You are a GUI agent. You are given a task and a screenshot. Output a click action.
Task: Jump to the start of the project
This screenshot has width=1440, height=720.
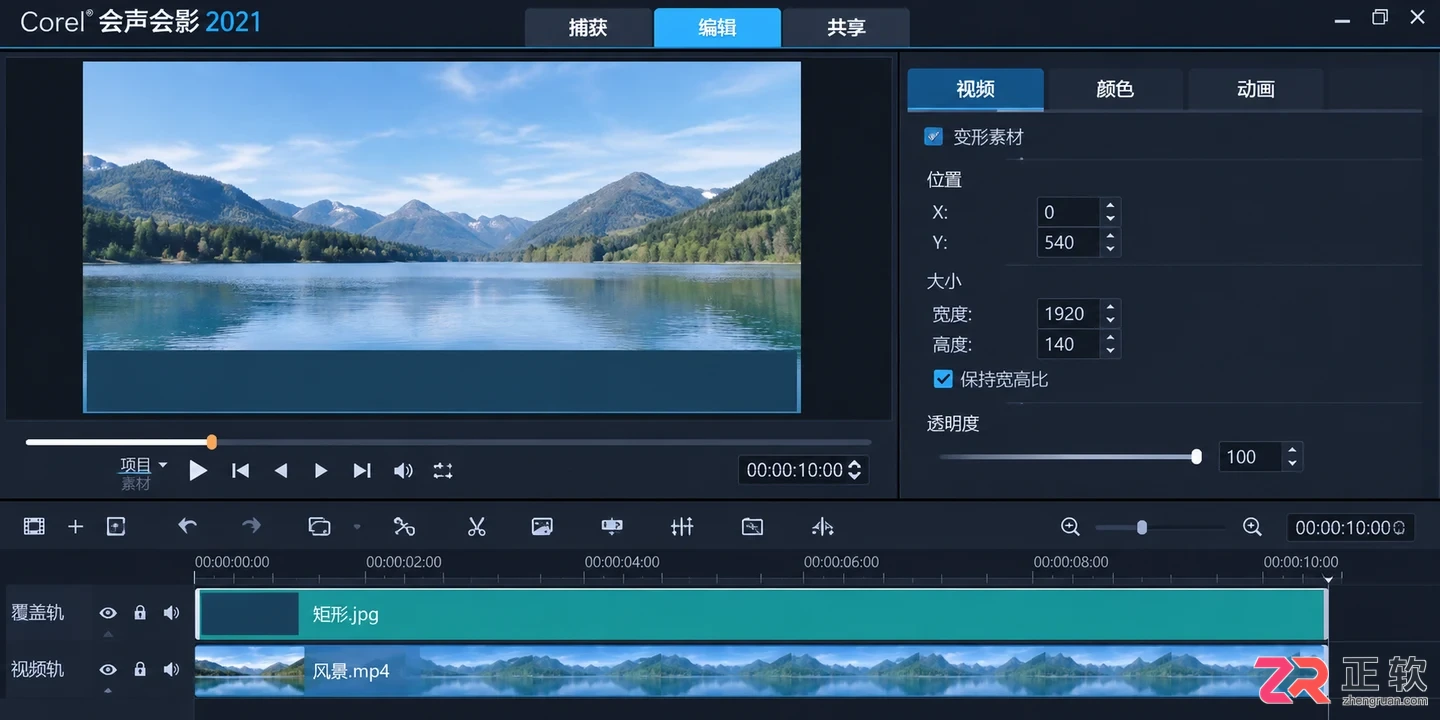click(240, 470)
